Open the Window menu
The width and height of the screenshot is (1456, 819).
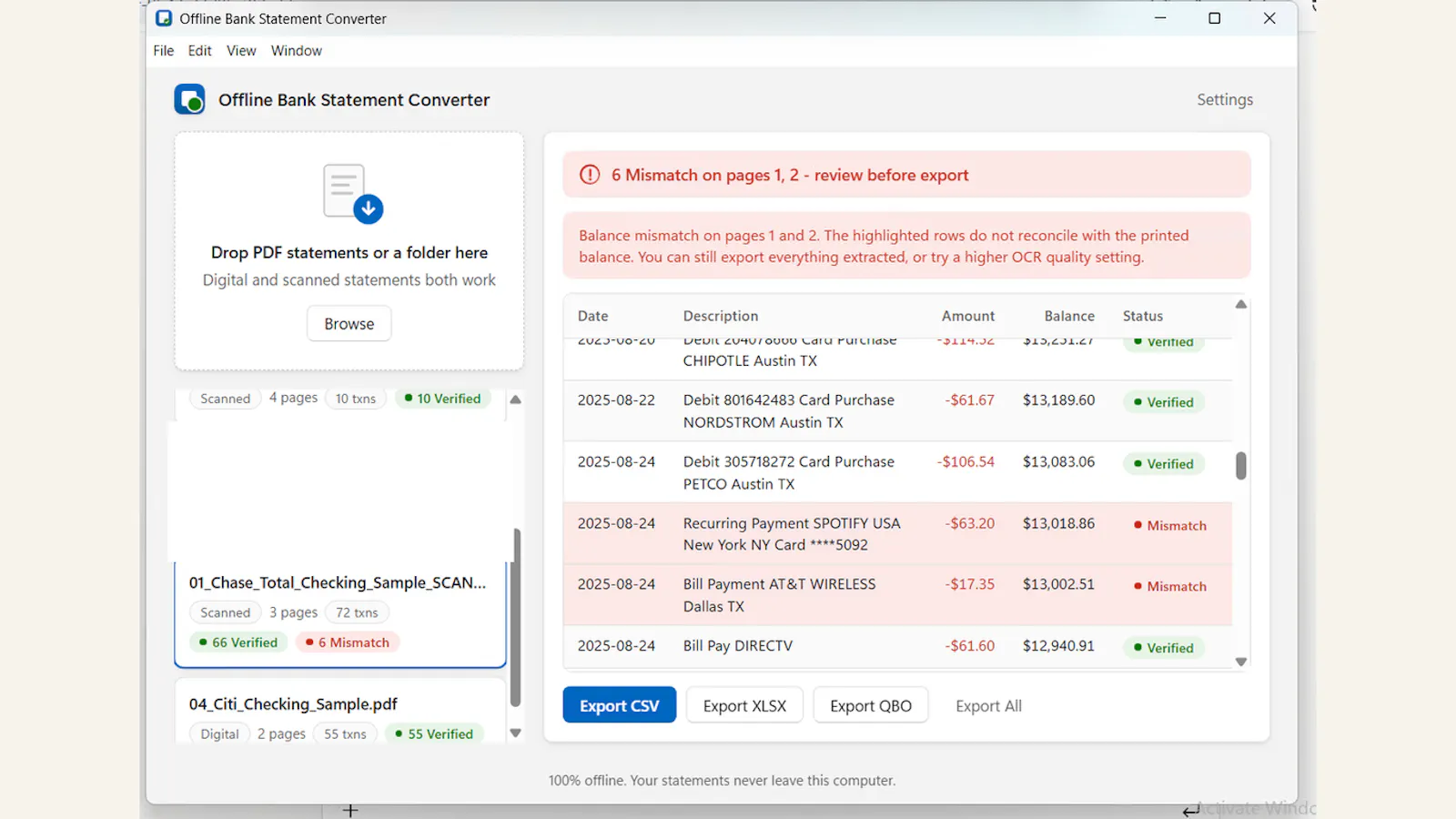click(x=297, y=51)
